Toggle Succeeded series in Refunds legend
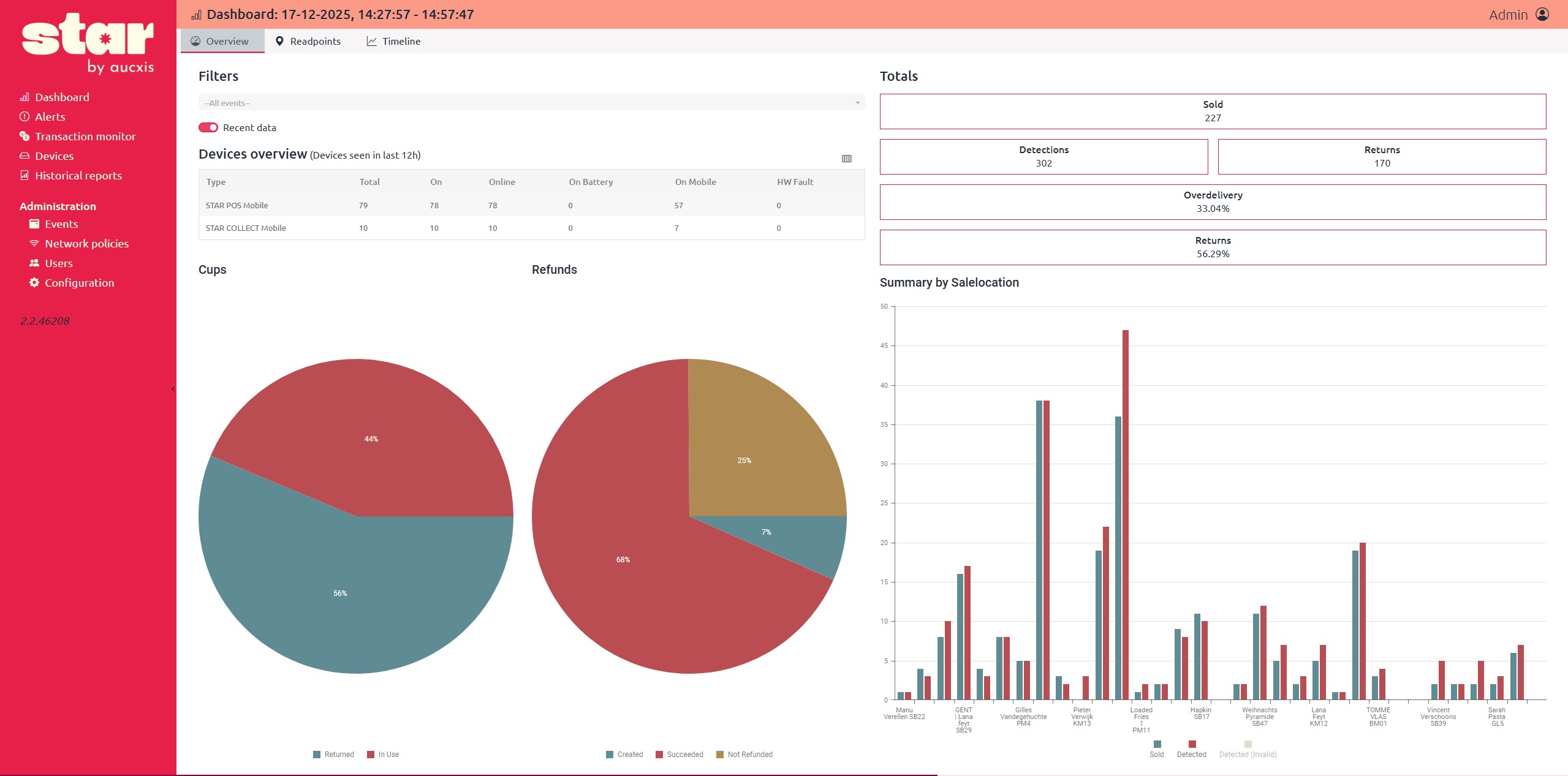1568x776 pixels. (x=680, y=755)
